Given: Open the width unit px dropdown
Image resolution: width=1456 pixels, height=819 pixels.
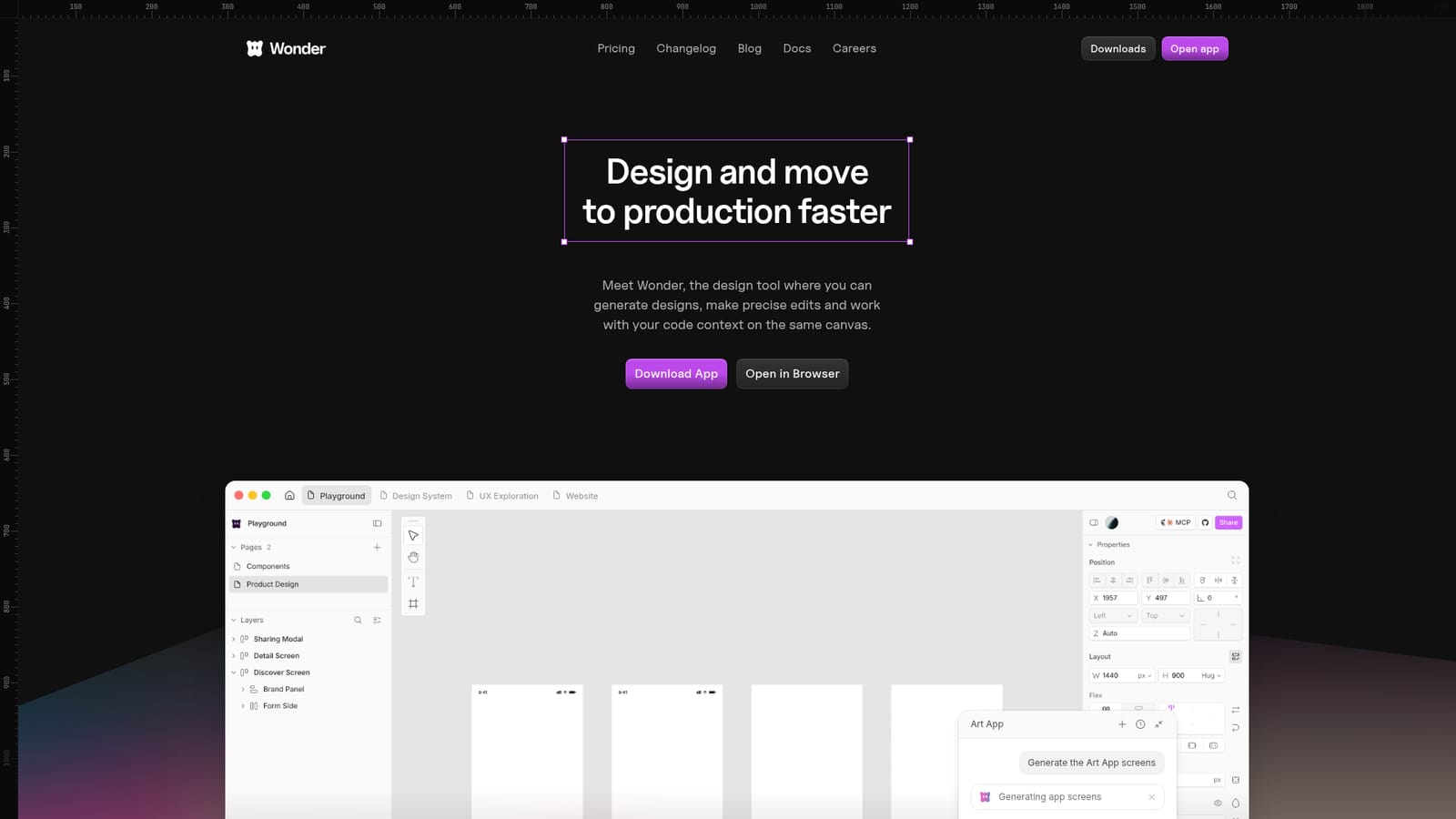Looking at the screenshot, I should click(x=1145, y=675).
